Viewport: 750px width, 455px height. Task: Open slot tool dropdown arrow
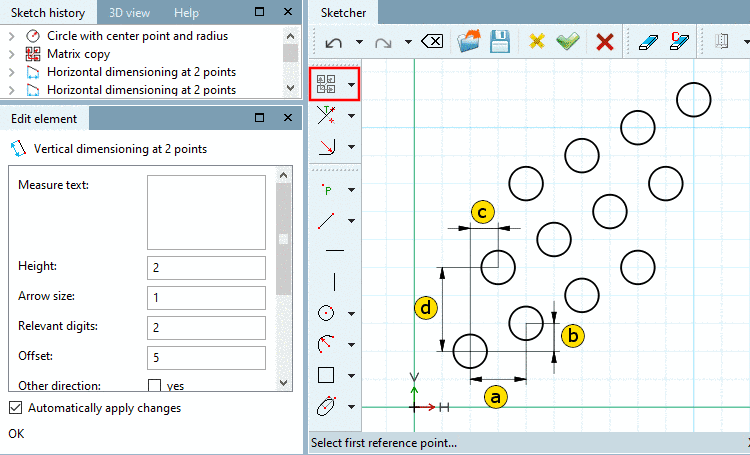[352, 407]
